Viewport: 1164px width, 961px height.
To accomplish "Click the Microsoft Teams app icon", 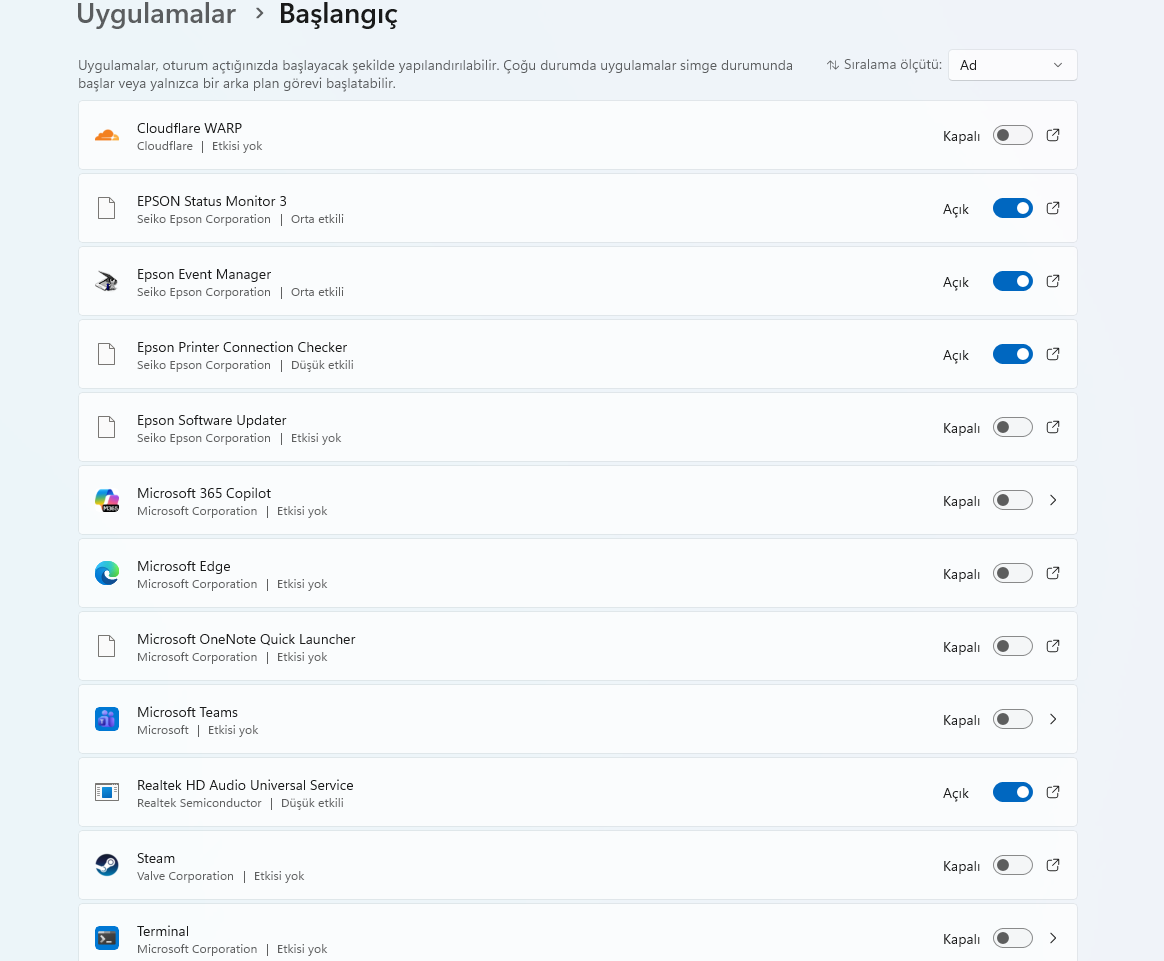I will 107,720.
